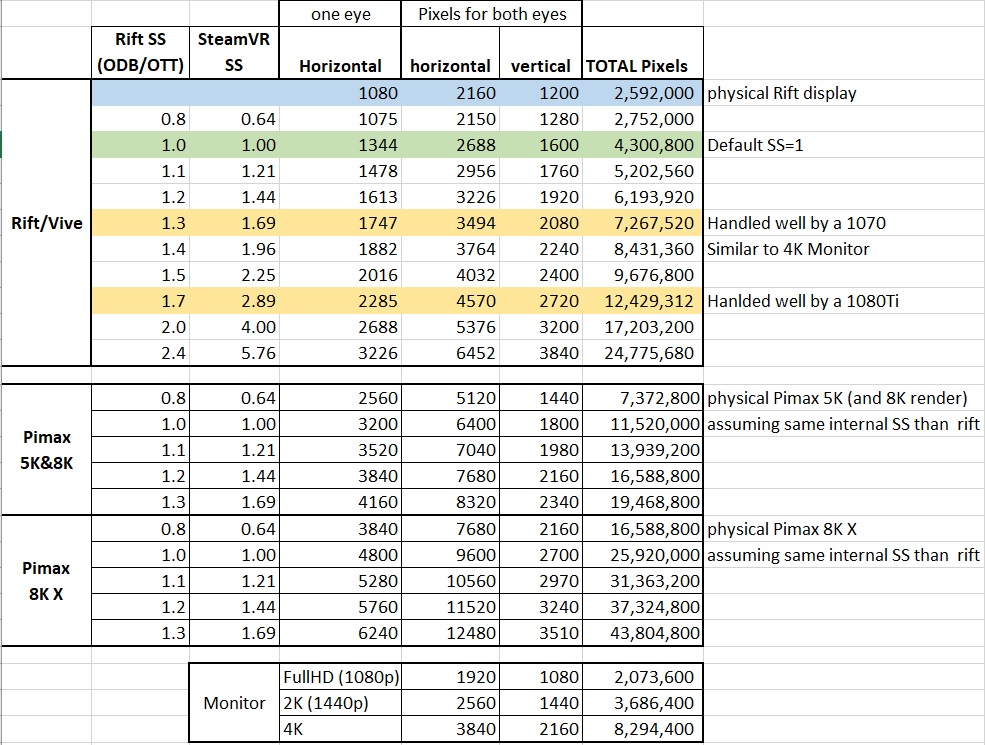Screen dimensions: 985x745
Task: Click the cell showing 17,203,200
Action: coord(643,327)
